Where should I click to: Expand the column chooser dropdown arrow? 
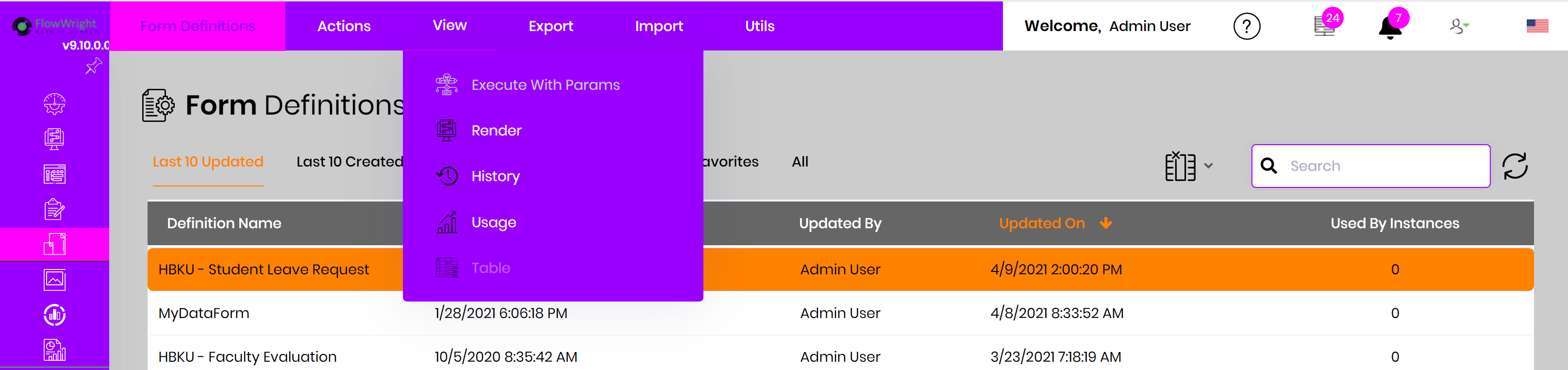1208,166
